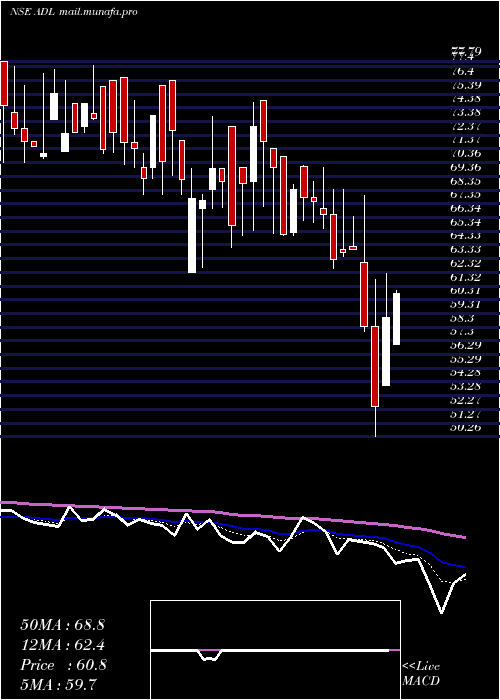Click the 57.3 price axis label
This screenshot has width=500, height=700.
[x=462, y=332]
